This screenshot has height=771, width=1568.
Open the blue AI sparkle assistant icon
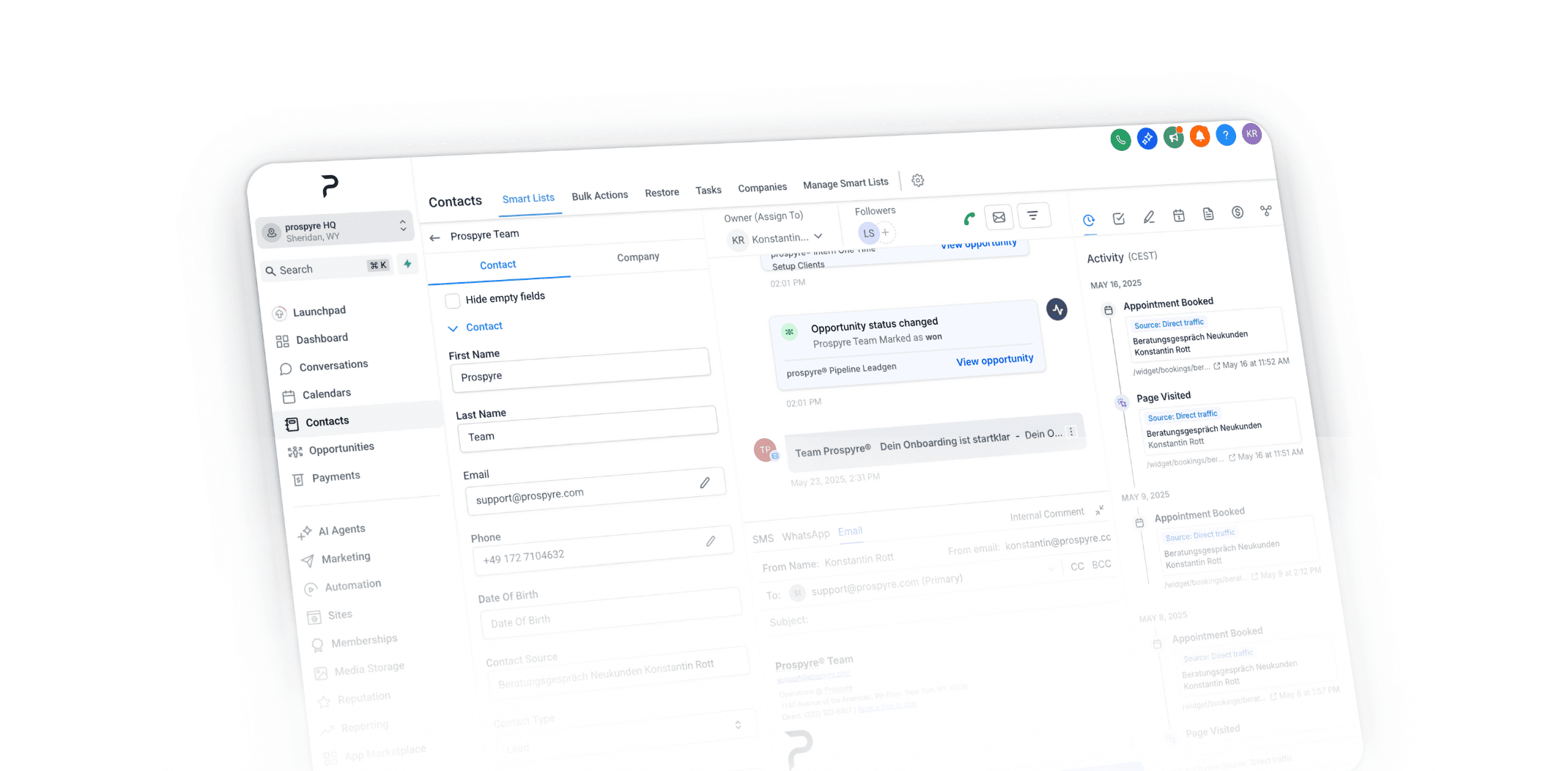coord(1147,138)
